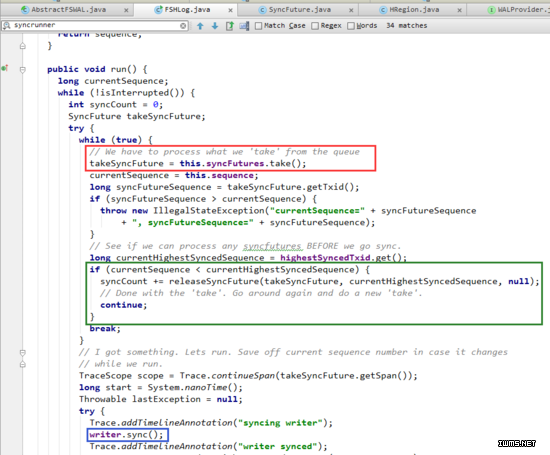Go to next search occurrence arrow
Screen dimensions: 550x455
tap(215, 26)
